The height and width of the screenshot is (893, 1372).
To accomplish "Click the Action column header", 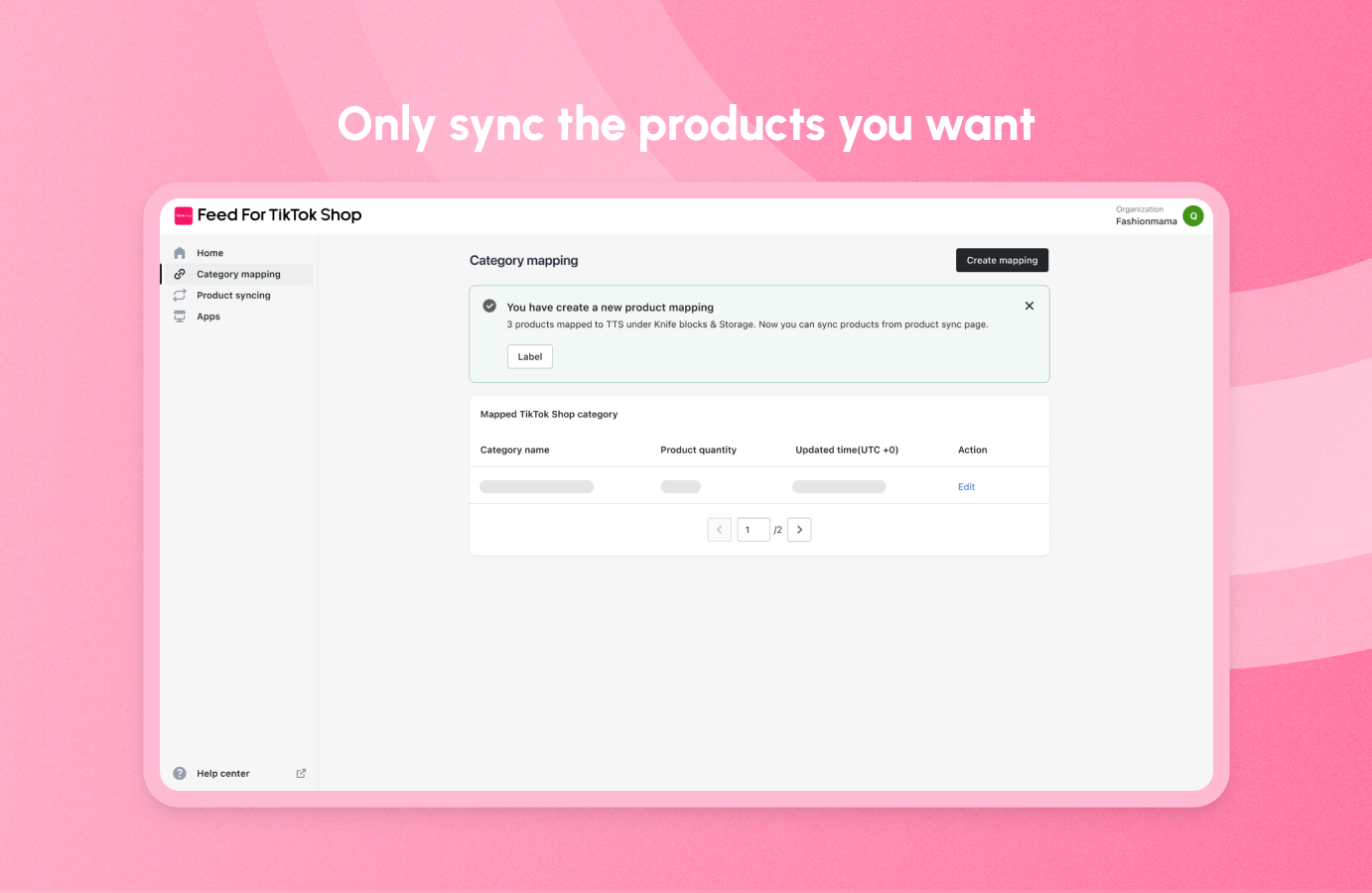I will tap(973, 450).
